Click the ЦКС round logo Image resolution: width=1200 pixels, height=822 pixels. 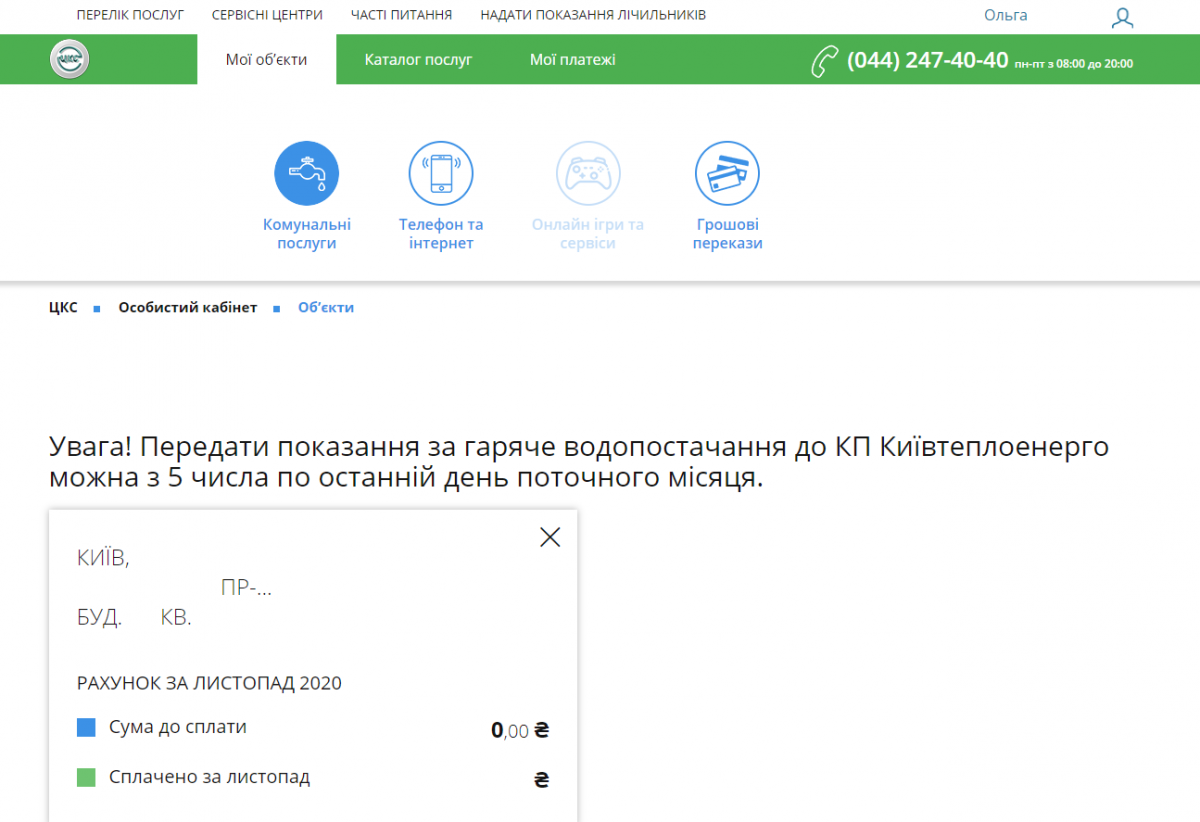point(70,59)
